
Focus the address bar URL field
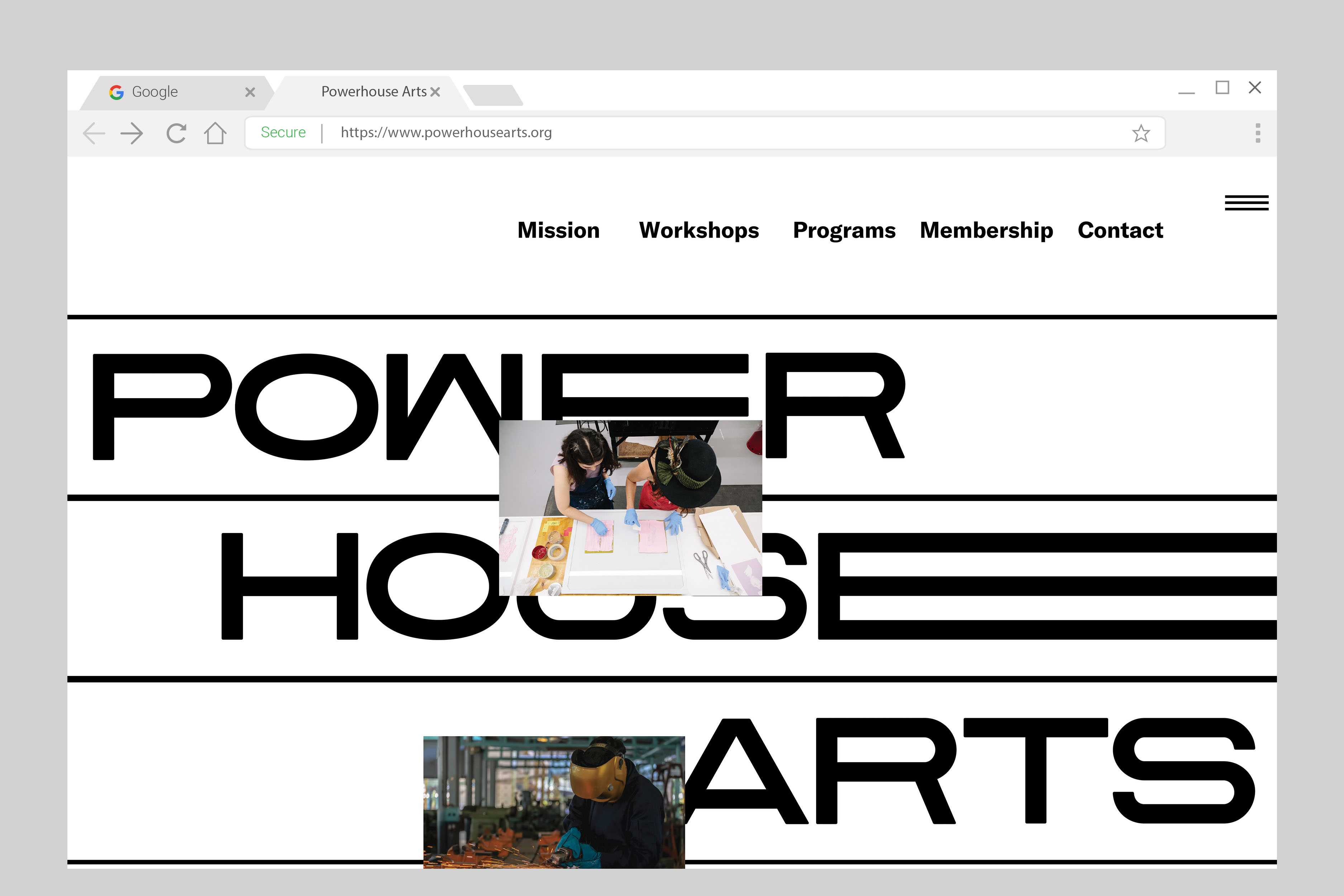pos(705,133)
